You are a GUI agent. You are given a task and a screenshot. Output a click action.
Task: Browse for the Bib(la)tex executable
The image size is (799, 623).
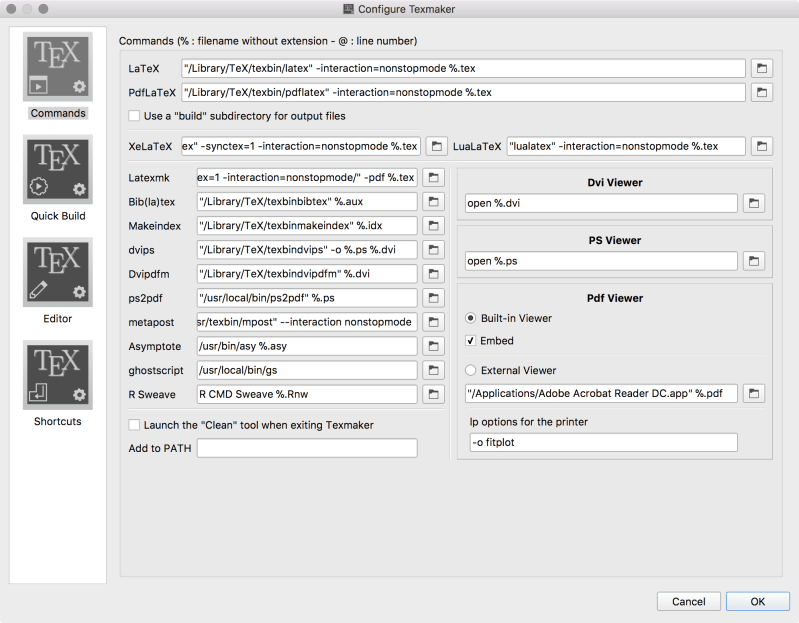click(433, 201)
